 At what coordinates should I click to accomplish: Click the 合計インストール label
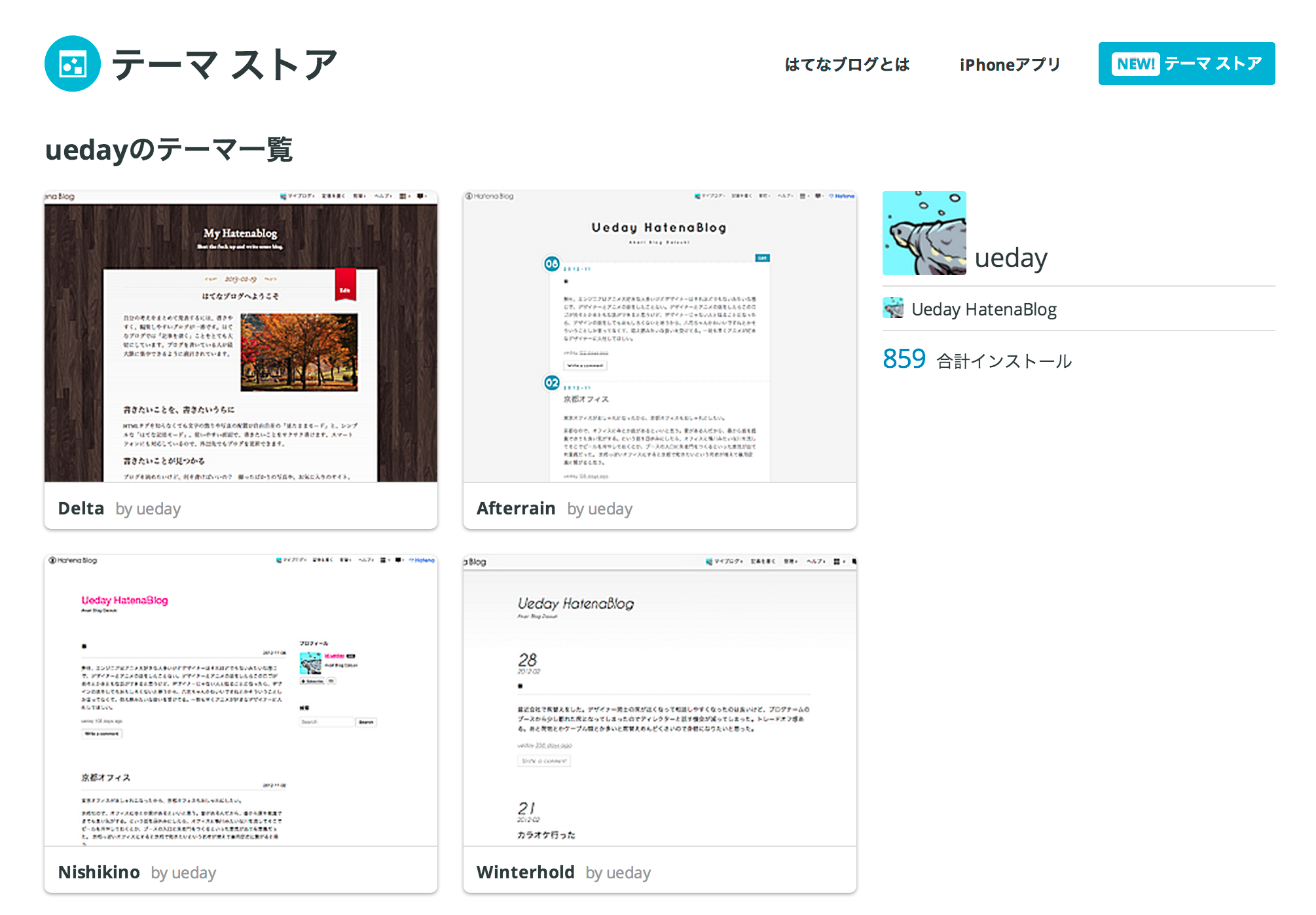point(1004,361)
